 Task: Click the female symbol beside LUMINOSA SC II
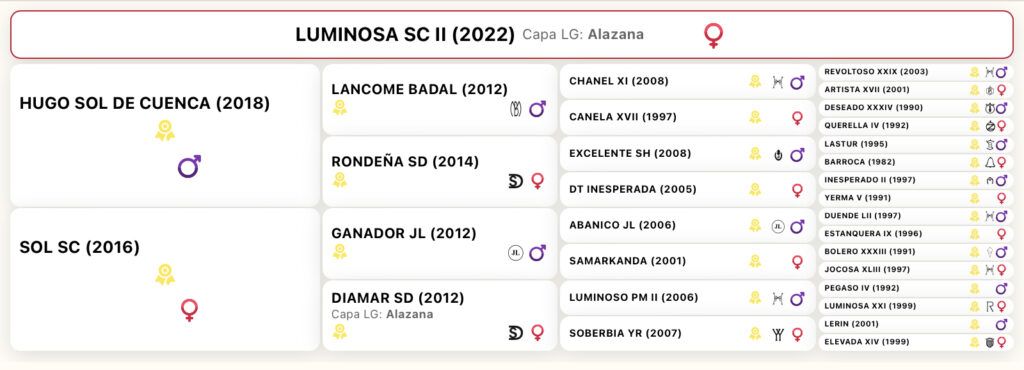coord(713,35)
